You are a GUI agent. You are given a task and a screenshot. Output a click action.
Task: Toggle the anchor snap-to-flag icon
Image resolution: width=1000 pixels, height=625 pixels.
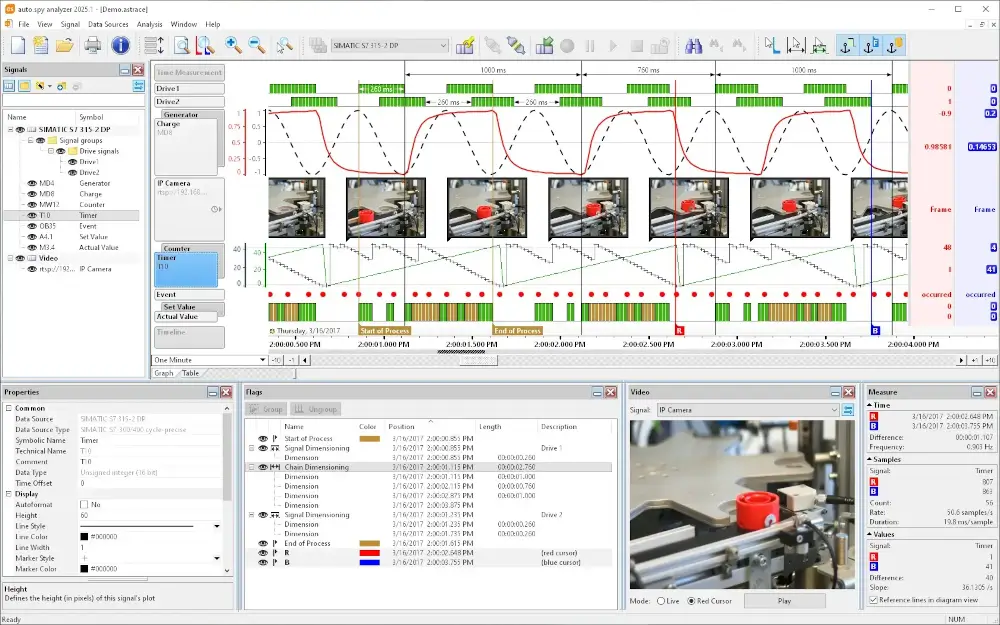pyautogui.click(x=871, y=45)
